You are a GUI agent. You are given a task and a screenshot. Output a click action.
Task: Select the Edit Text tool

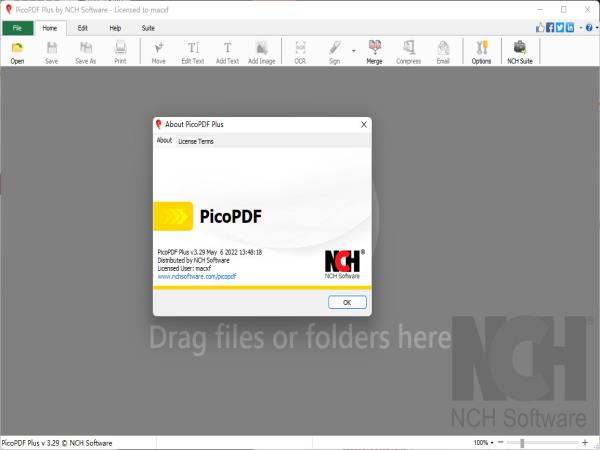pyautogui.click(x=193, y=52)
